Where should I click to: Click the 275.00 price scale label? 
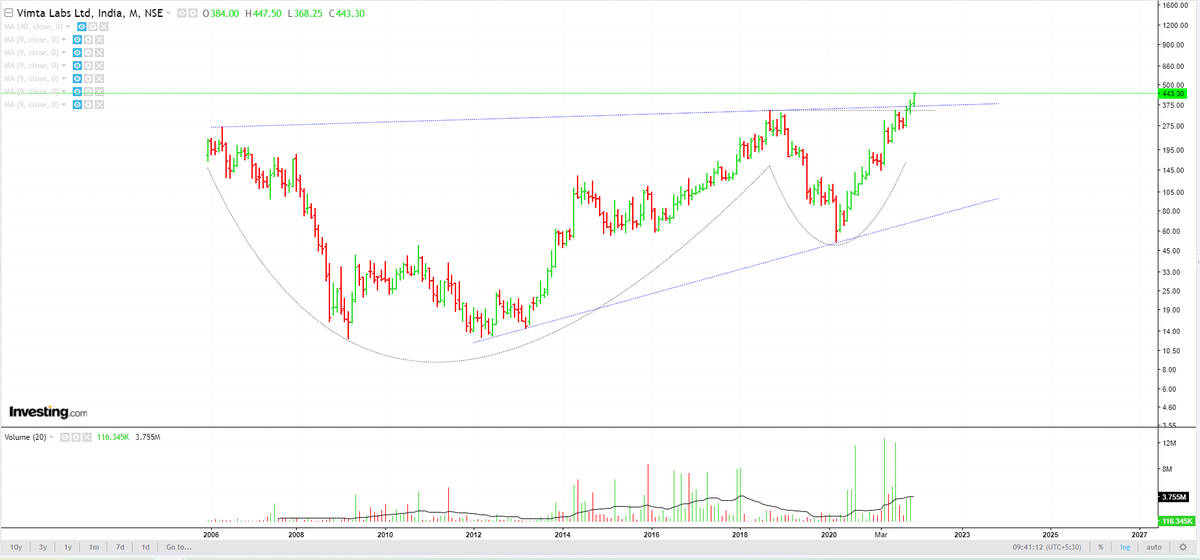tap(1175, 126)
